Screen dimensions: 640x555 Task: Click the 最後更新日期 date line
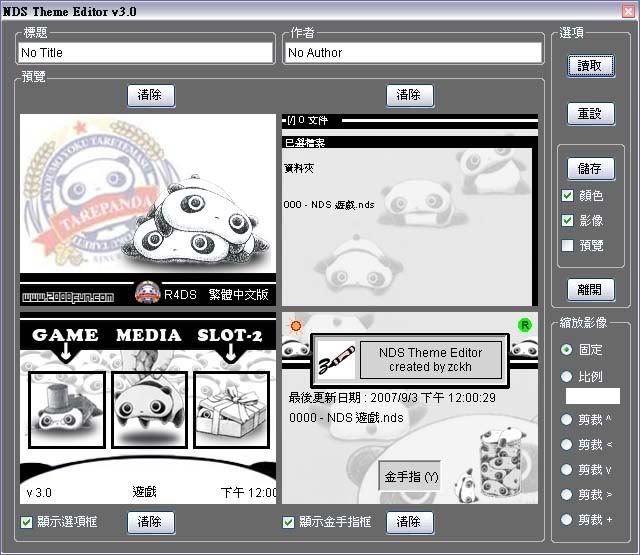pyautogui.click(x=392, y=397)
